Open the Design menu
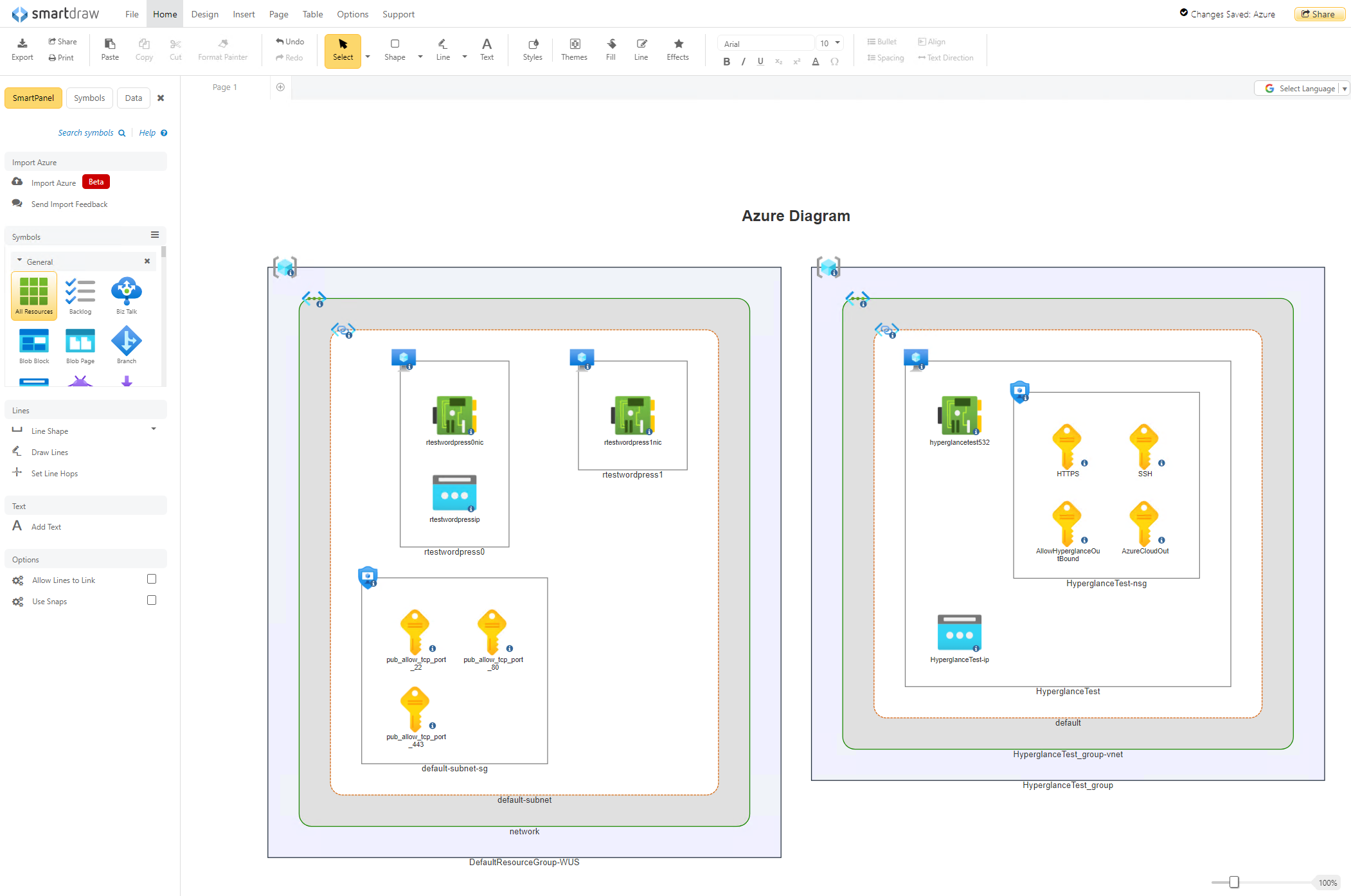The image size is (1351, 896). (x=204, y=13)
